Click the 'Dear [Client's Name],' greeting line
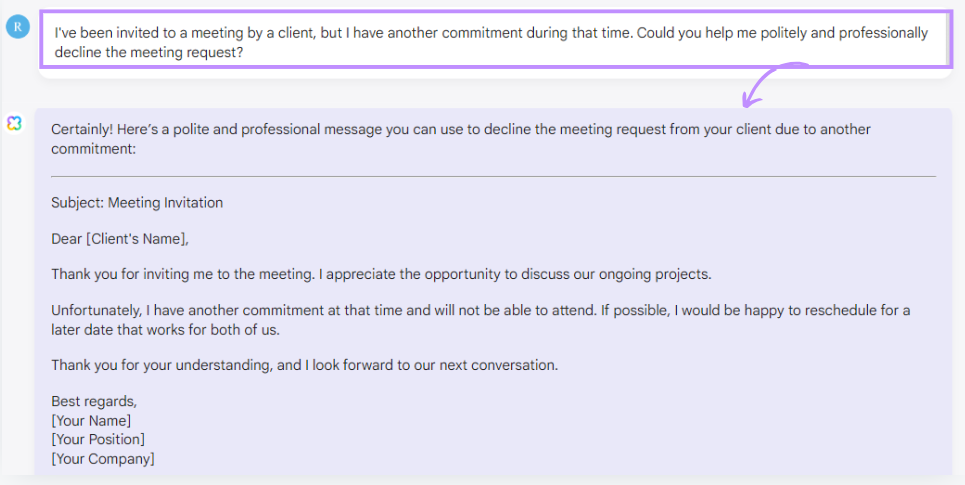The width and height of the screenshot is (965, 485). pos(120,239)
